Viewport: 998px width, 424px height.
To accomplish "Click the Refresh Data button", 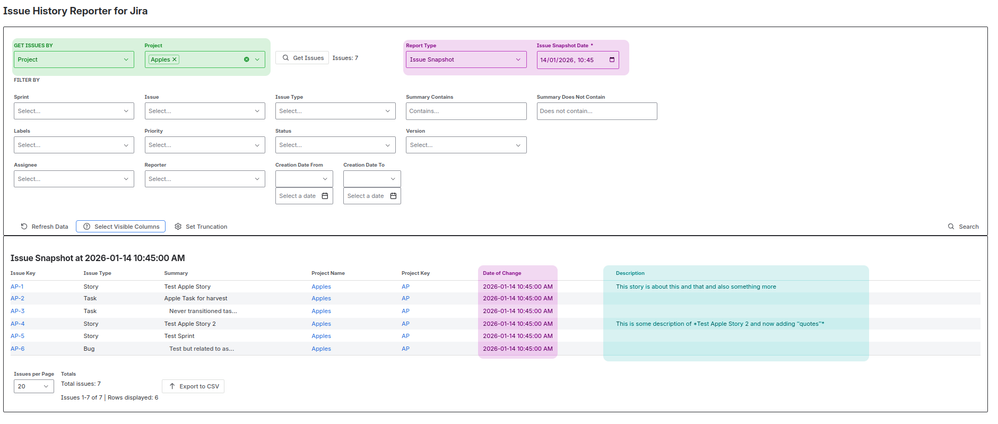I will point(44,227).
